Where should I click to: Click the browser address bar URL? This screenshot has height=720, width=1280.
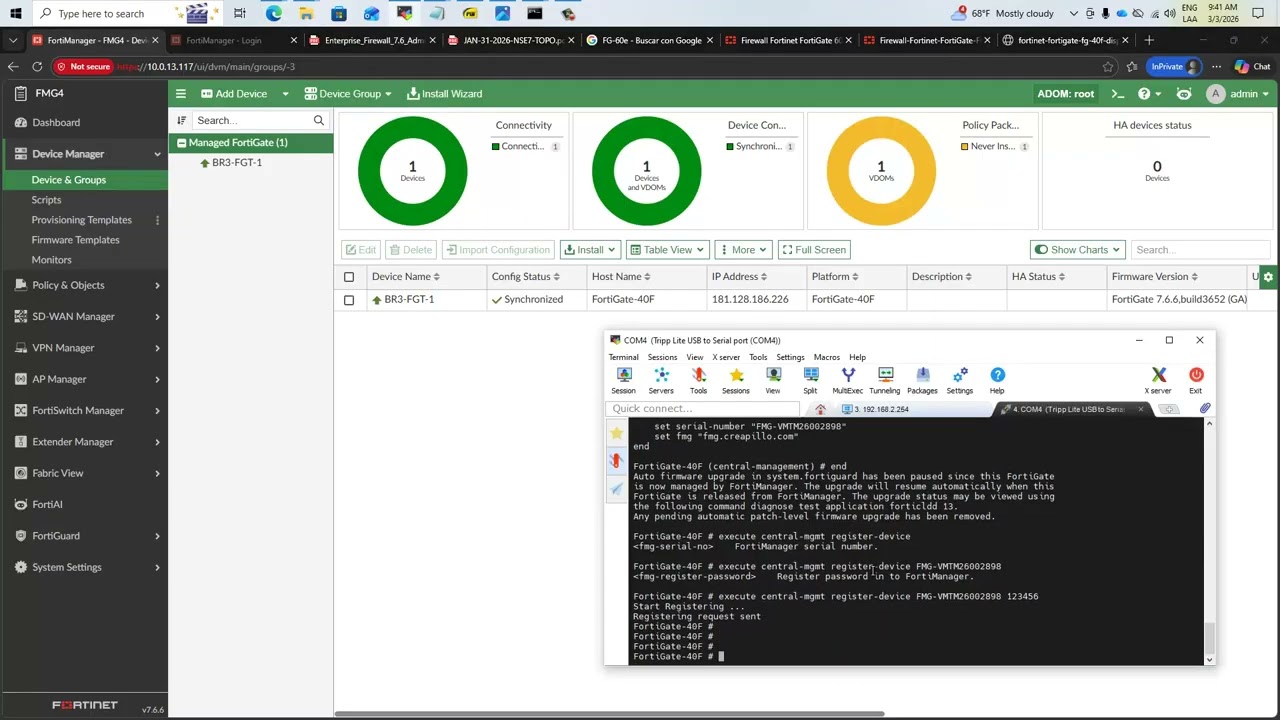coord(206,67)
